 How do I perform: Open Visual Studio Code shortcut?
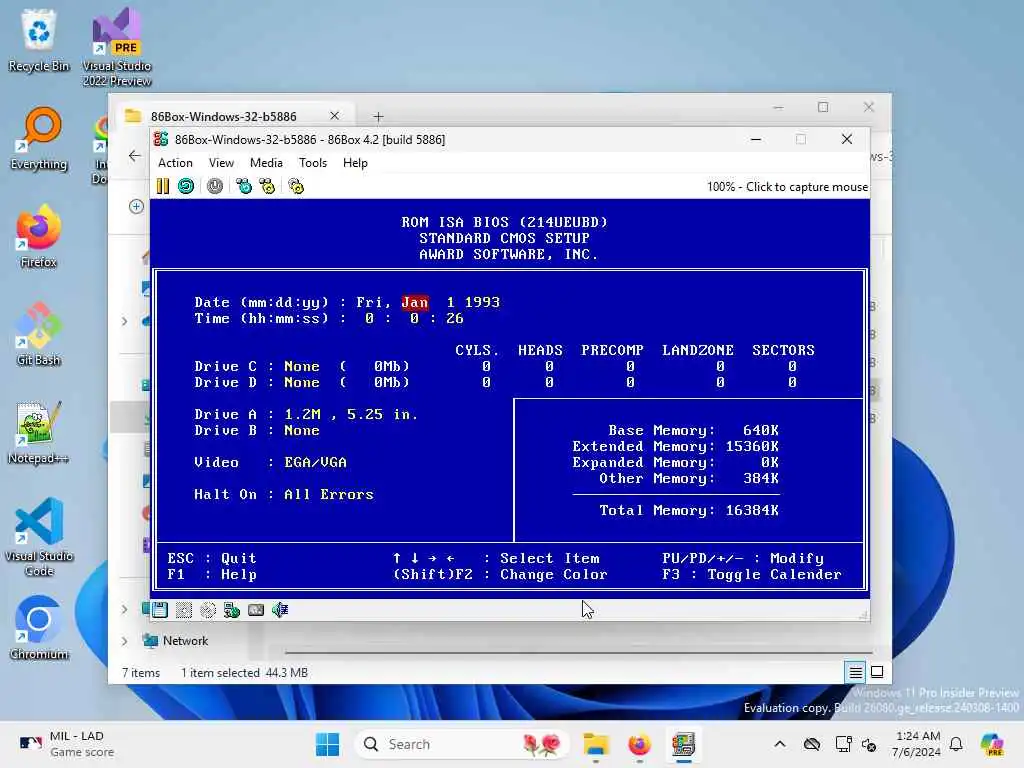pyautogui.click(x=39, y=537)
